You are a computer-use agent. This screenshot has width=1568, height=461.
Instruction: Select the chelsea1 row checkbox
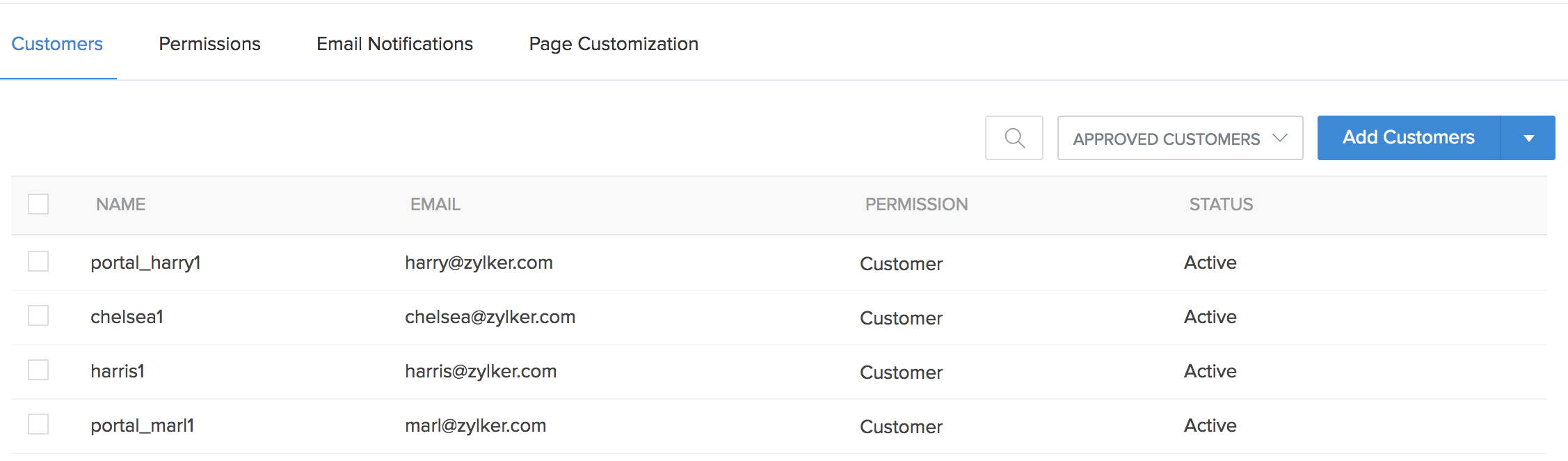pyautogui.click(x=38, y=316)
